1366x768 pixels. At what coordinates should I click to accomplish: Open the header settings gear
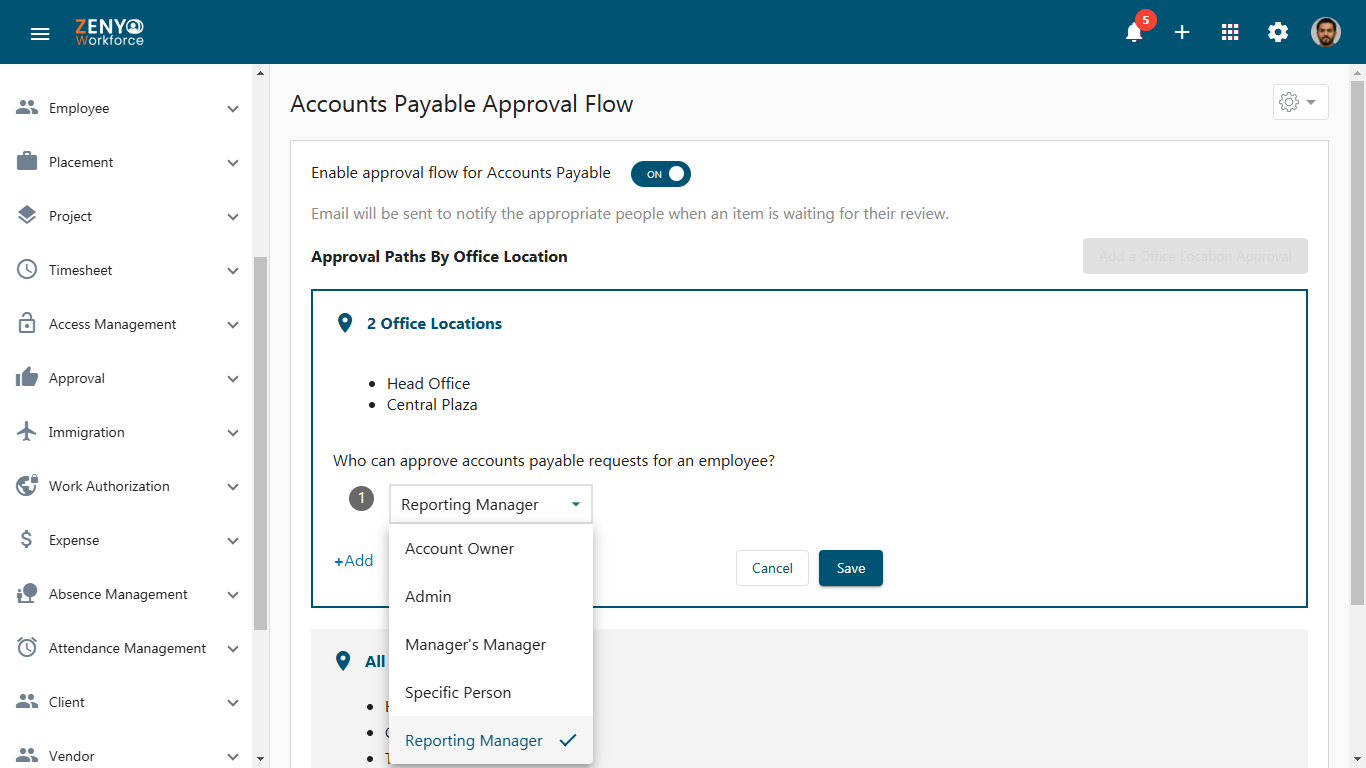[x=1278, y=32]
